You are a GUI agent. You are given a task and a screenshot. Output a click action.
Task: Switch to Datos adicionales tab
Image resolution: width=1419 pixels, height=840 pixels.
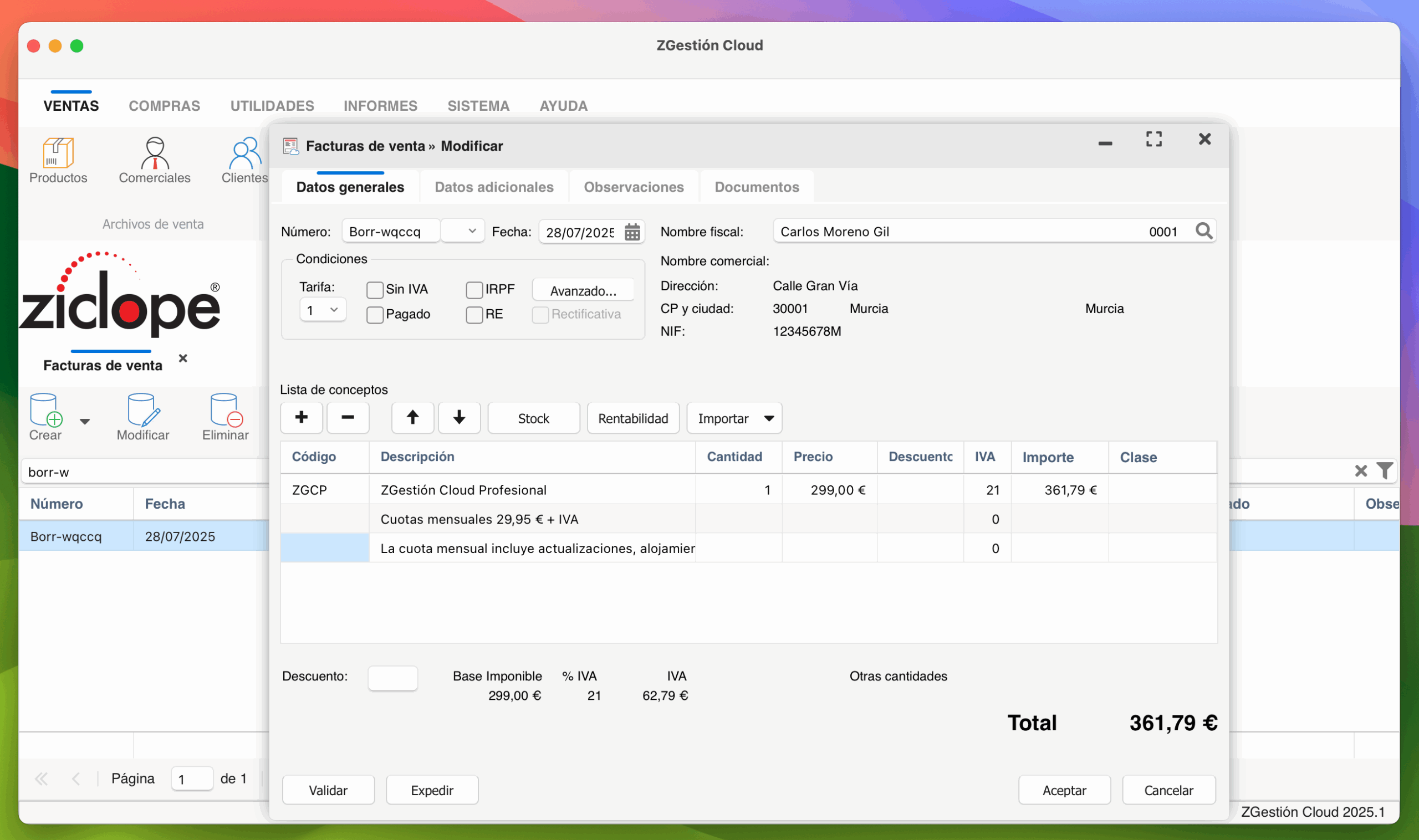click(x=494, y=187)
